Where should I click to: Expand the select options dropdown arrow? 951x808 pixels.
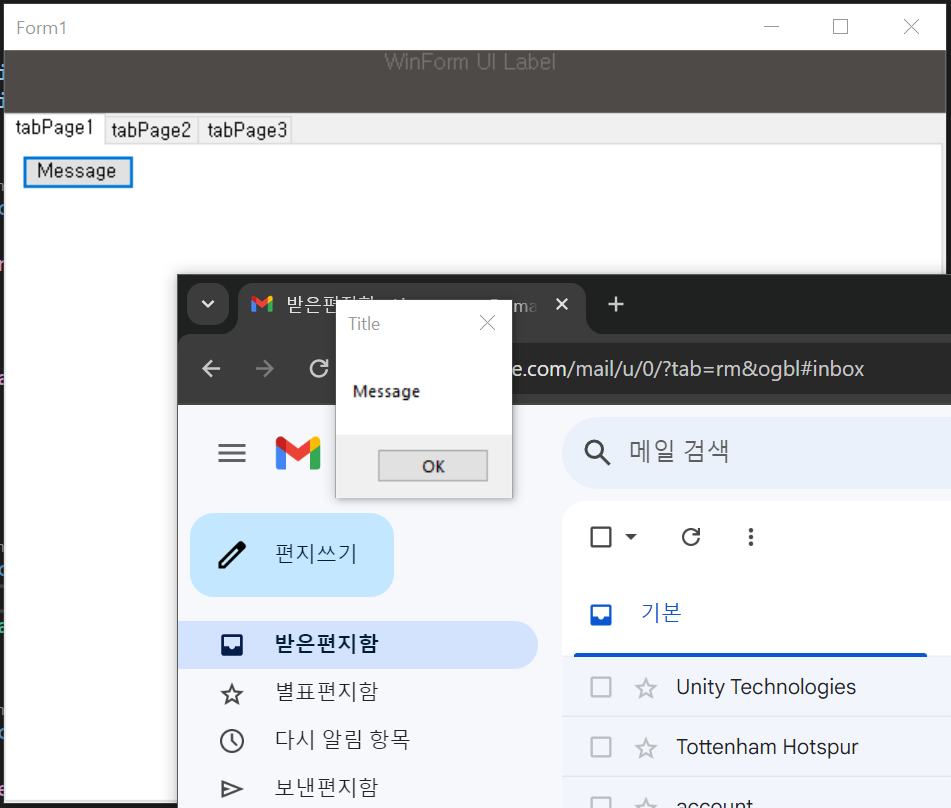tap(631, 537)
